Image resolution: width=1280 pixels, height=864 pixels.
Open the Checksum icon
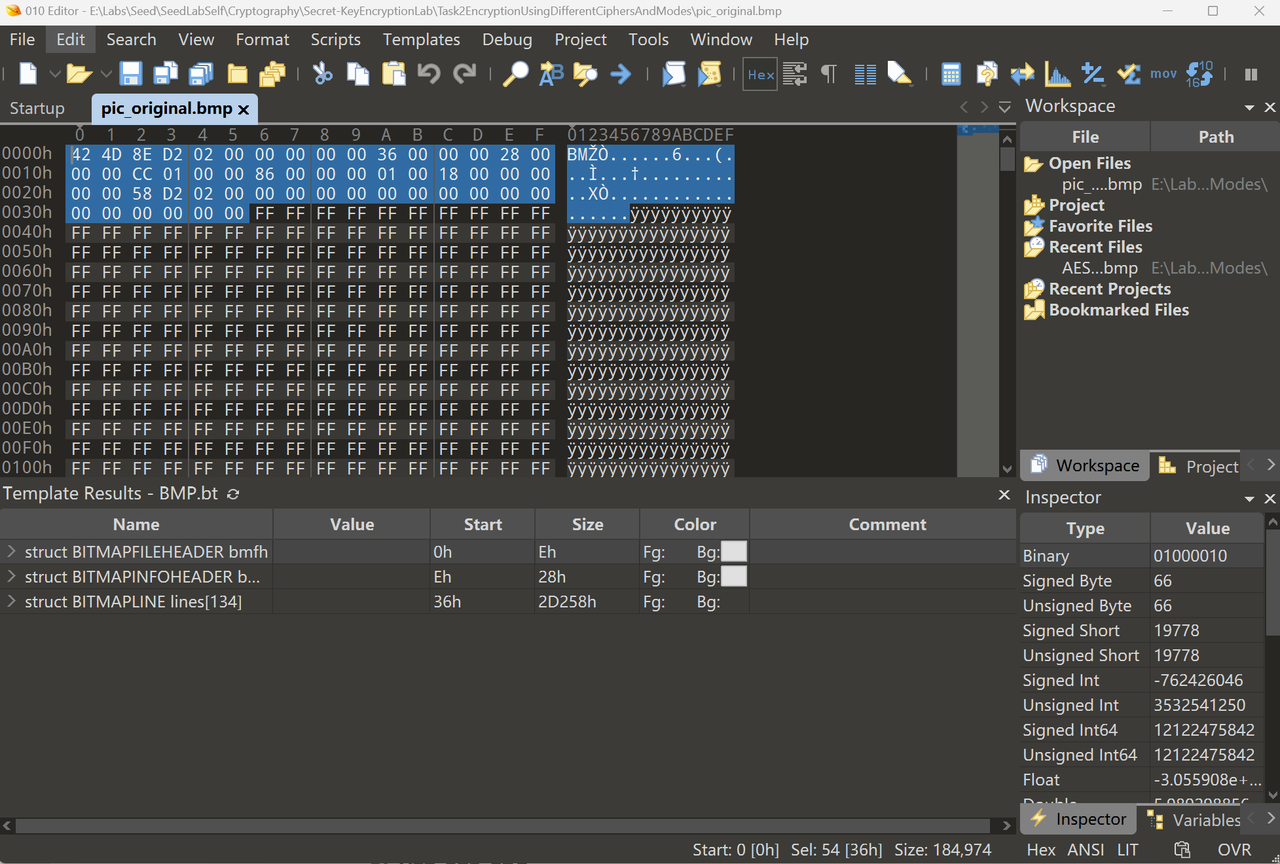[x=1128, y=74]
